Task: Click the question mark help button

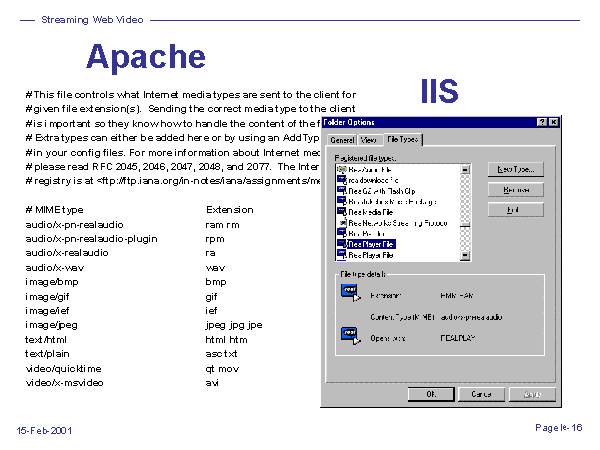Action: [x=541, y=122]
